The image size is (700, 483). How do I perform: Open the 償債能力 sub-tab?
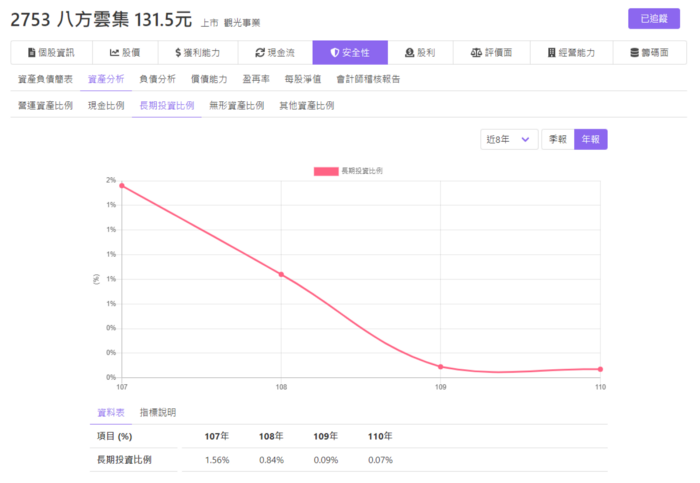tap(209, 79)
